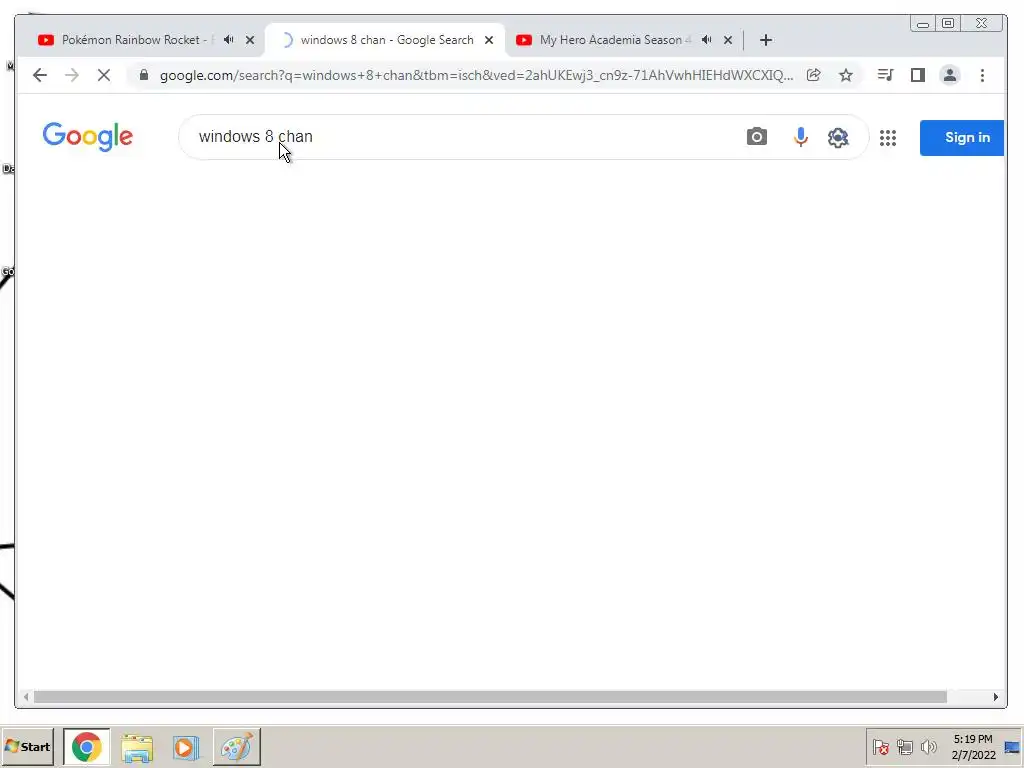Search by image camera icon
The width and height of the screenshot is (1024, 768).
757,136
